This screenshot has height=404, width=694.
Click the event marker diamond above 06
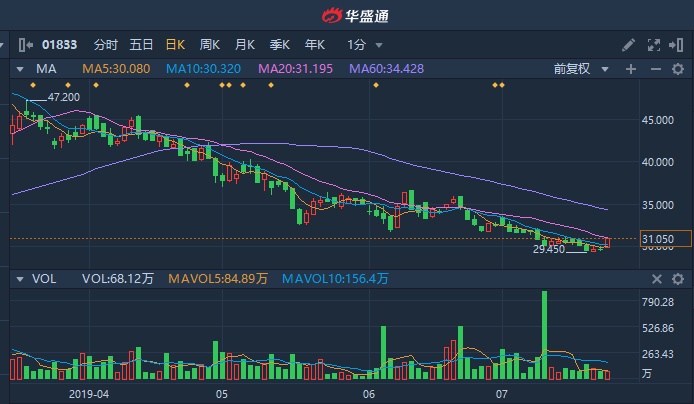pyautogui.click(x=376, y=85)
